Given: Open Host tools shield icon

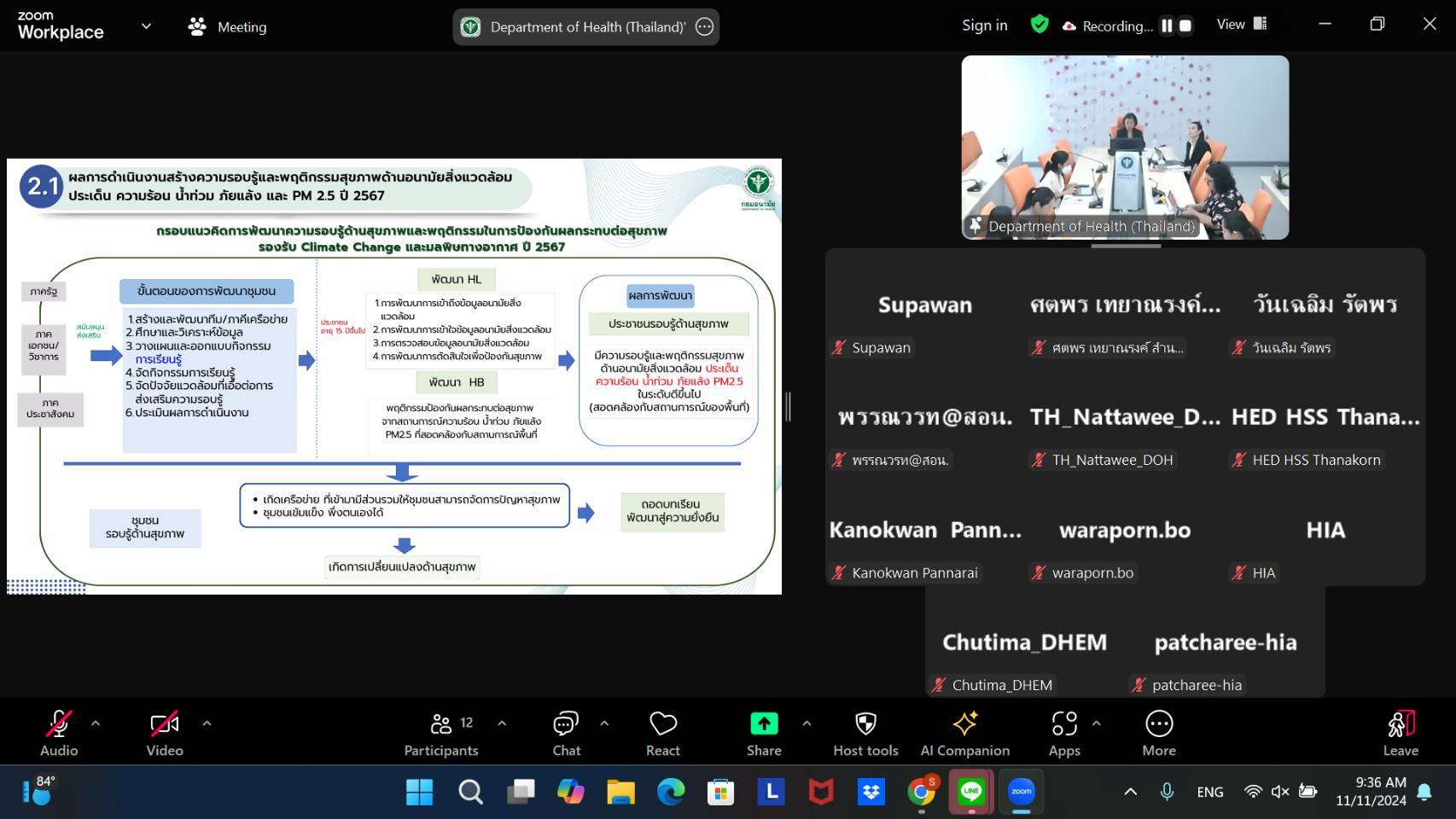Looking at the screenshot, I should tap(865, 734).
